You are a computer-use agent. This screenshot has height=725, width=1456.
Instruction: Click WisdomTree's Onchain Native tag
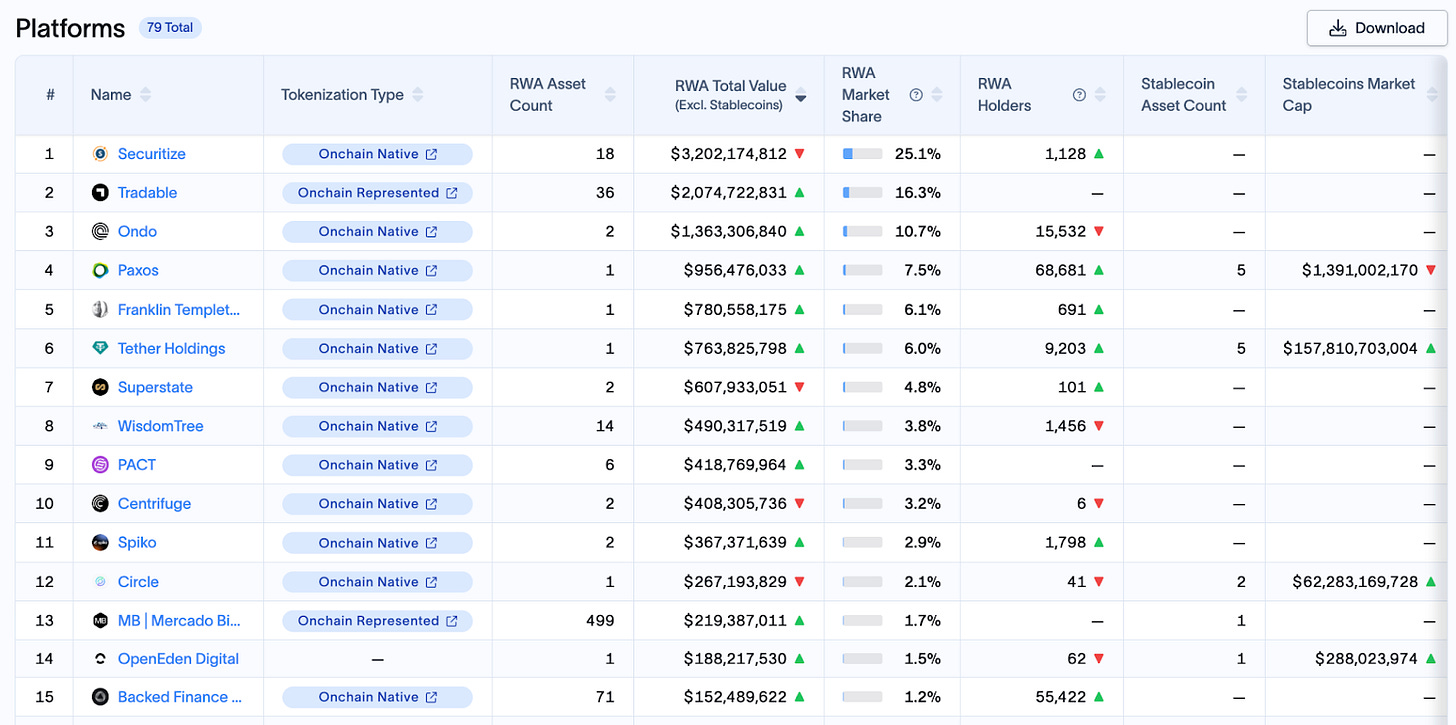(377, 427)
